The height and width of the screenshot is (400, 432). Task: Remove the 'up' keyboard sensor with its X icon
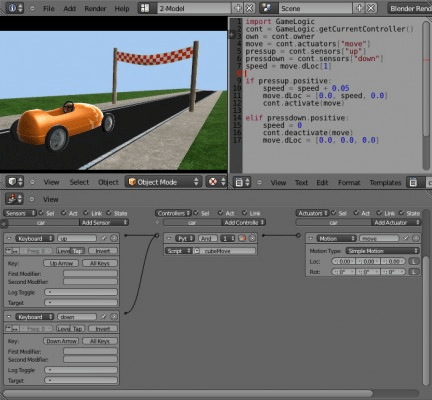click(x=114, y=238)
